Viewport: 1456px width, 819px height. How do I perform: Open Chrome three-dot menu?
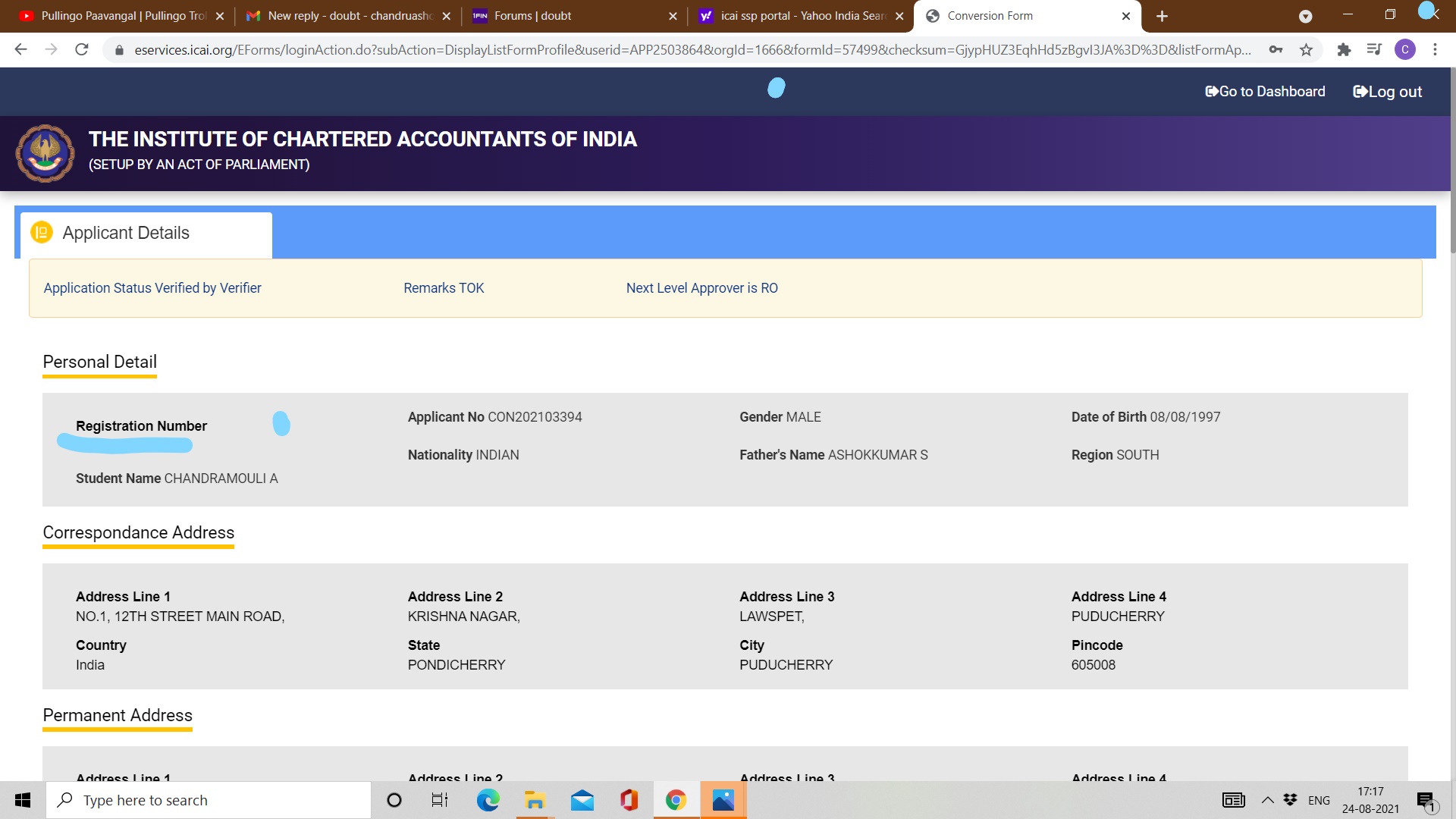coord(1435,50)
